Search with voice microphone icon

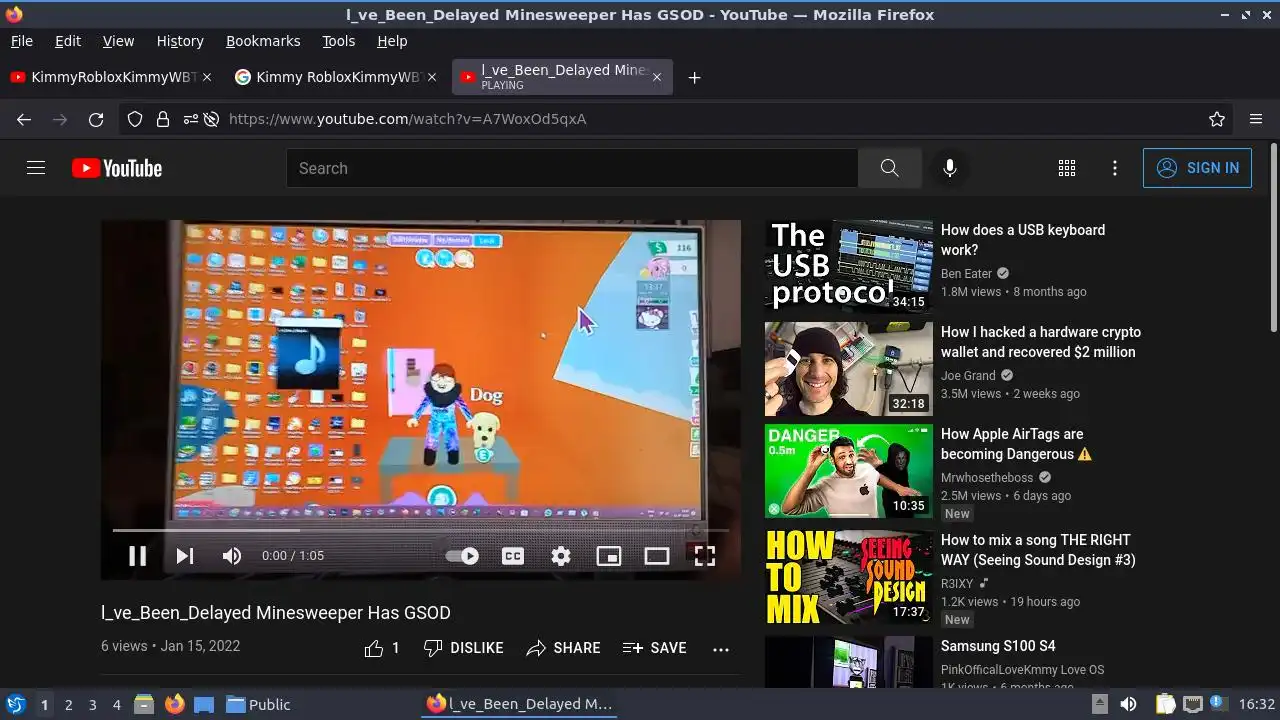tap(950, 168)
